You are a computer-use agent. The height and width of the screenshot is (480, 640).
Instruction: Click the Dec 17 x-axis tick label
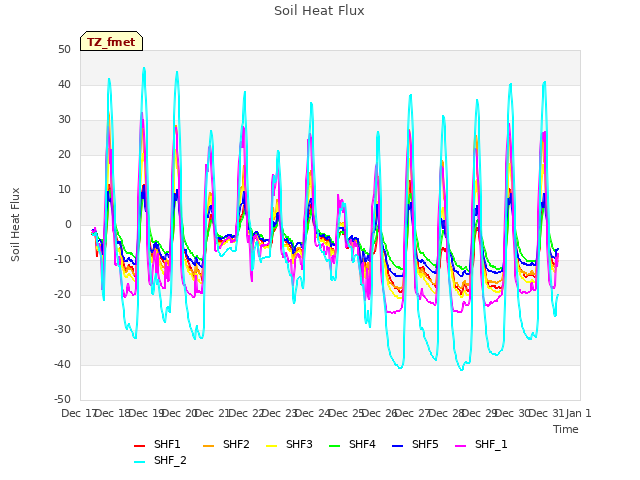[x=78, y=413]
